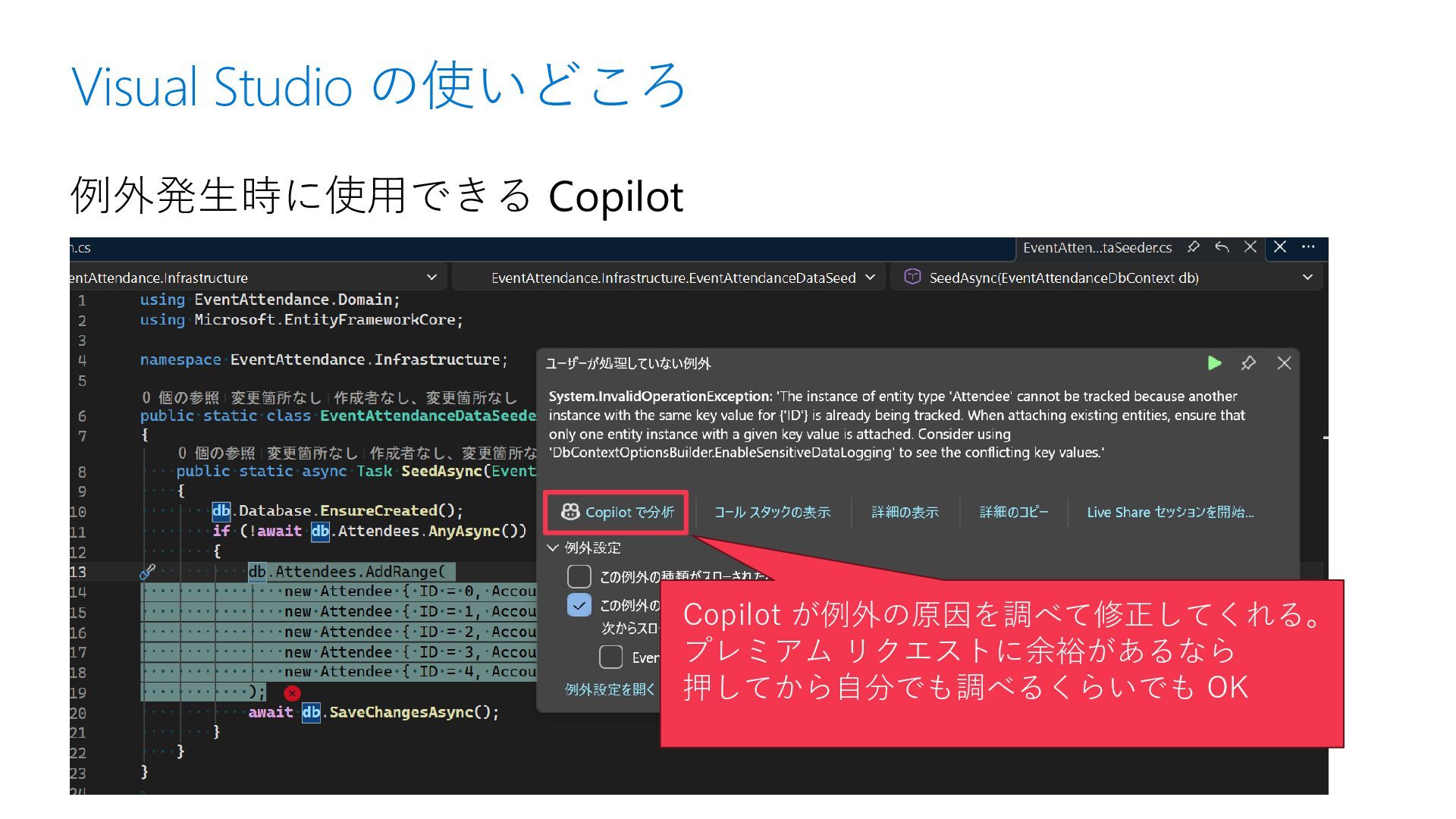
Task: Check the unchecked box for this exception type
Action: click(579, 576)
